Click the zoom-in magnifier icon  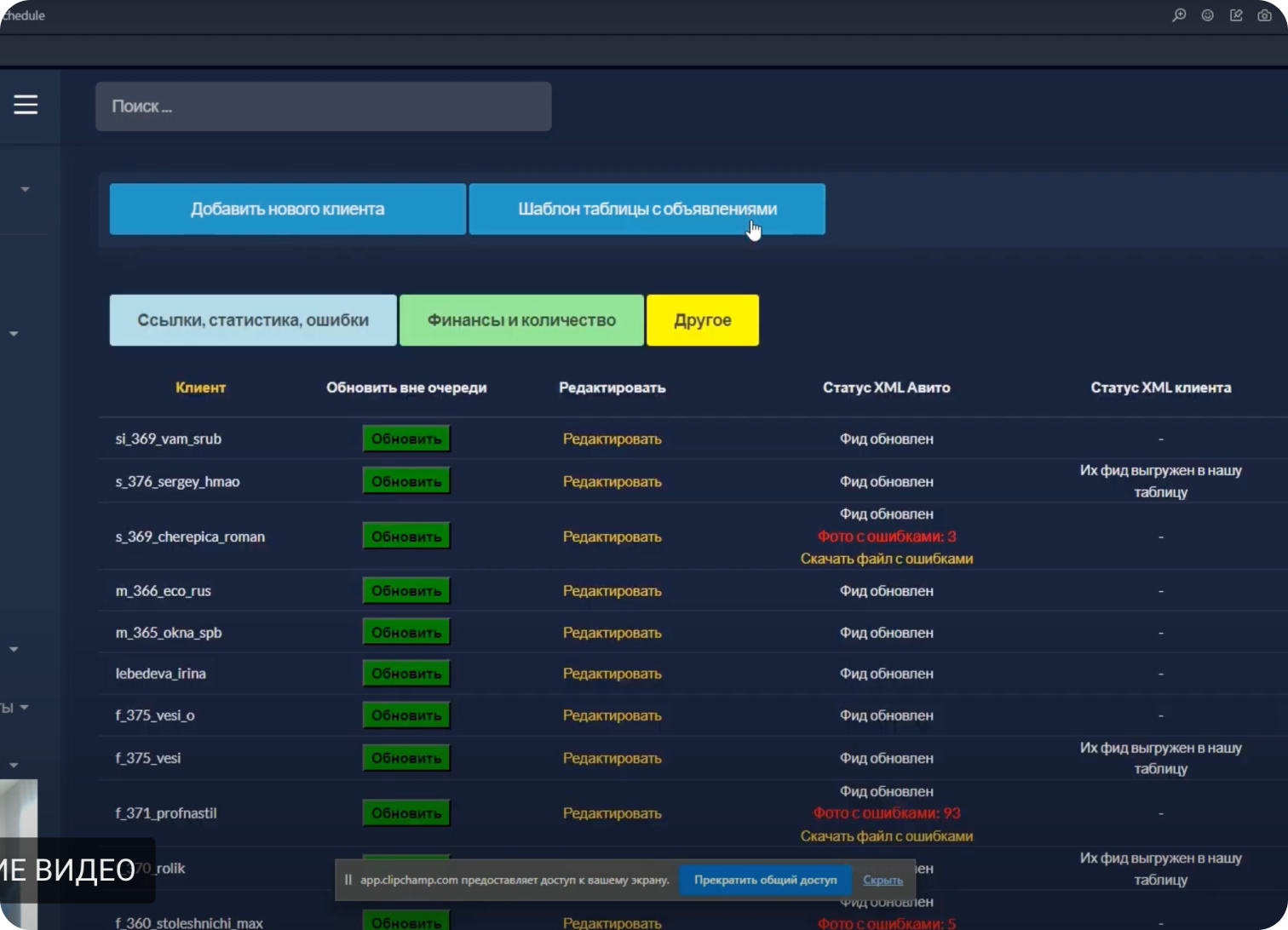pos(1179,15)
